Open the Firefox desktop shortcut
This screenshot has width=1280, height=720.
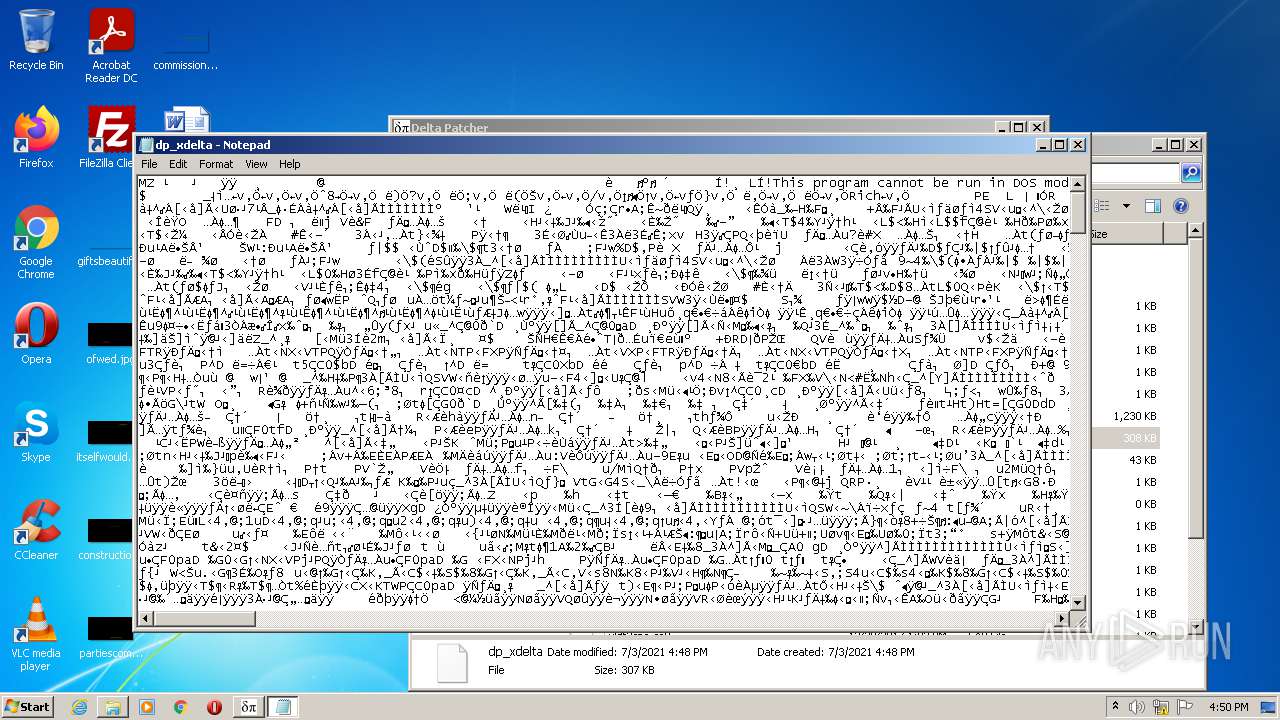36,137
